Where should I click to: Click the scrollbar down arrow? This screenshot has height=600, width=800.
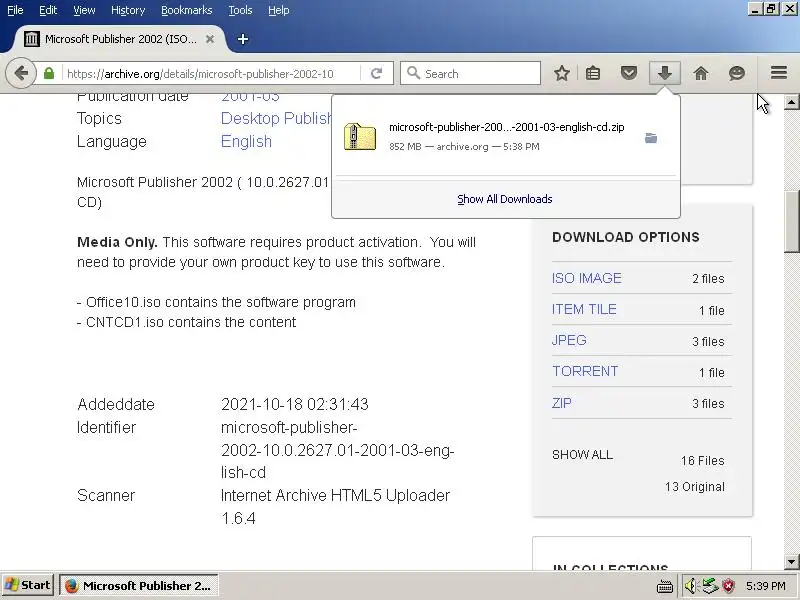pyautogui.click(x=791, y=562)
